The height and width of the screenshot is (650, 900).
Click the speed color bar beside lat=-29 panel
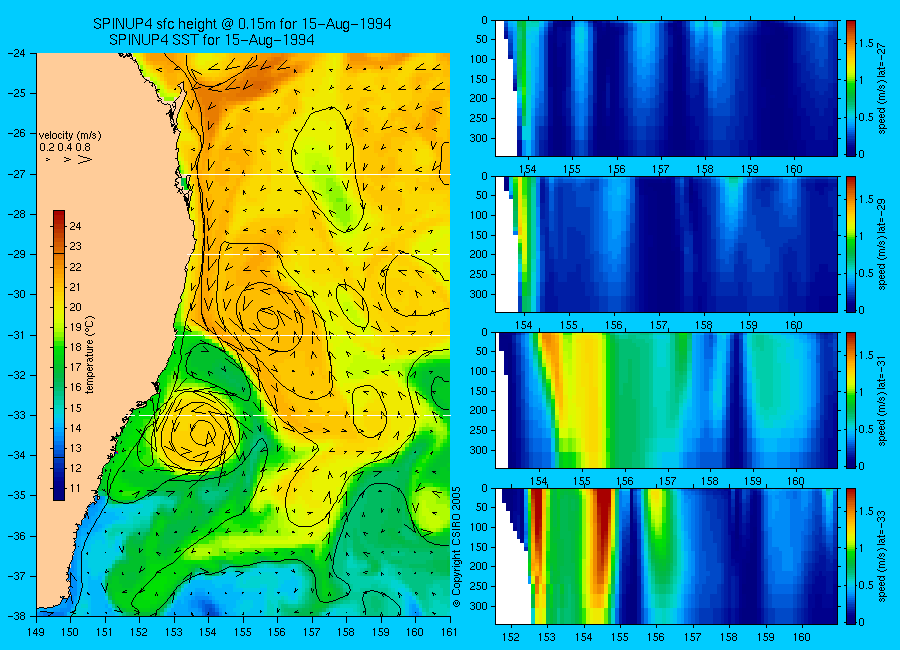[850, 245]
